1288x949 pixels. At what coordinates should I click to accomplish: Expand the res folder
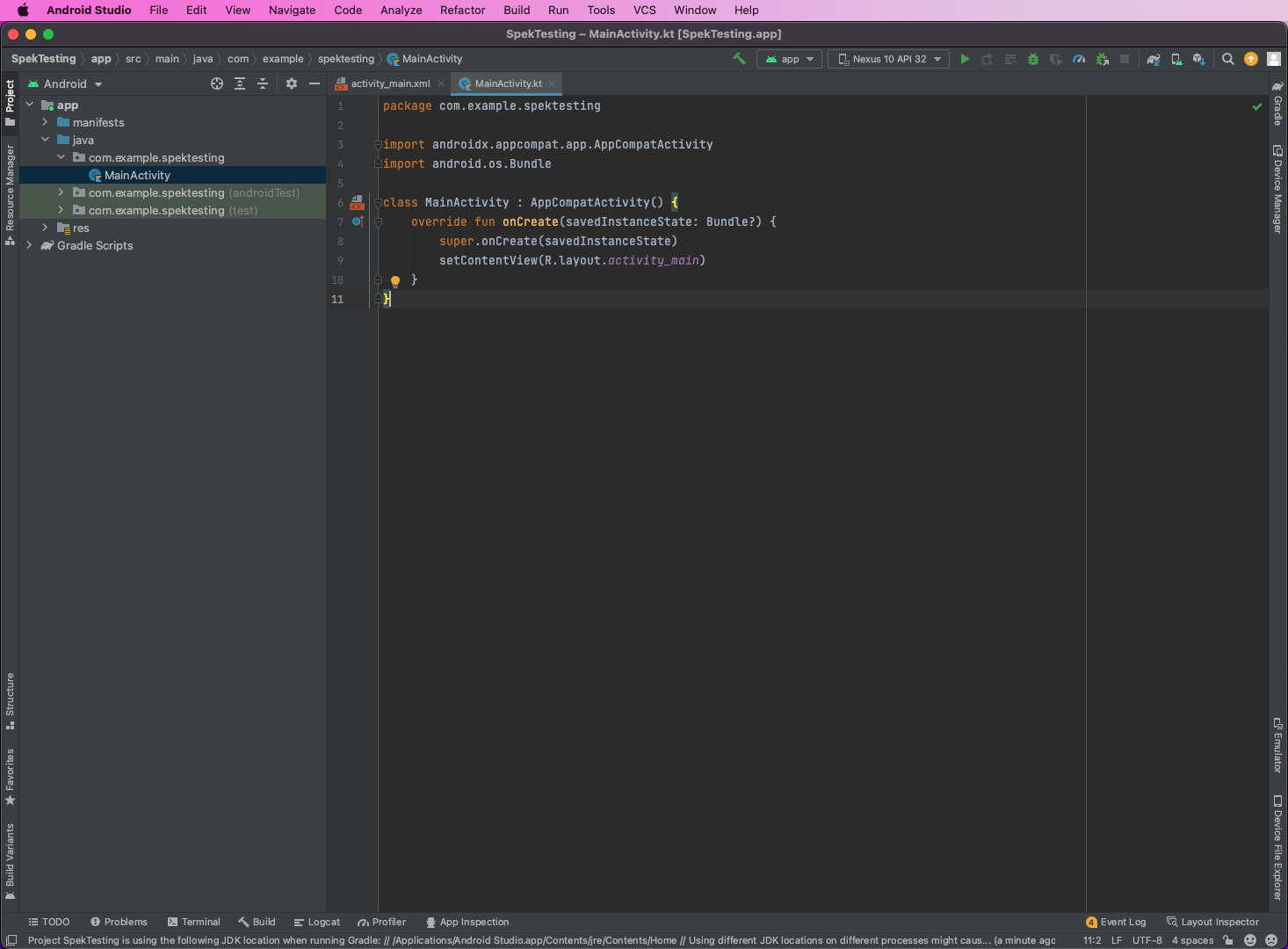click(45, 228)
